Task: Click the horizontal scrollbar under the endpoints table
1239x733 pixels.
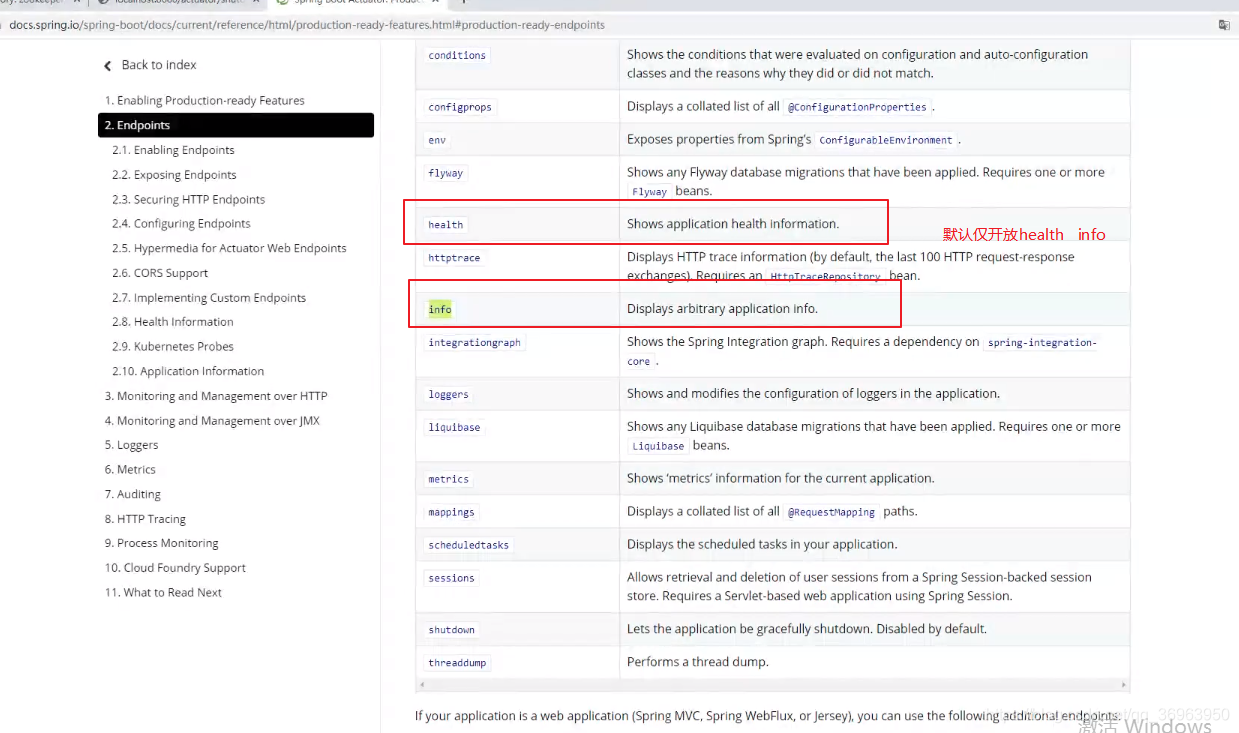Action: (x=772, y=685)
